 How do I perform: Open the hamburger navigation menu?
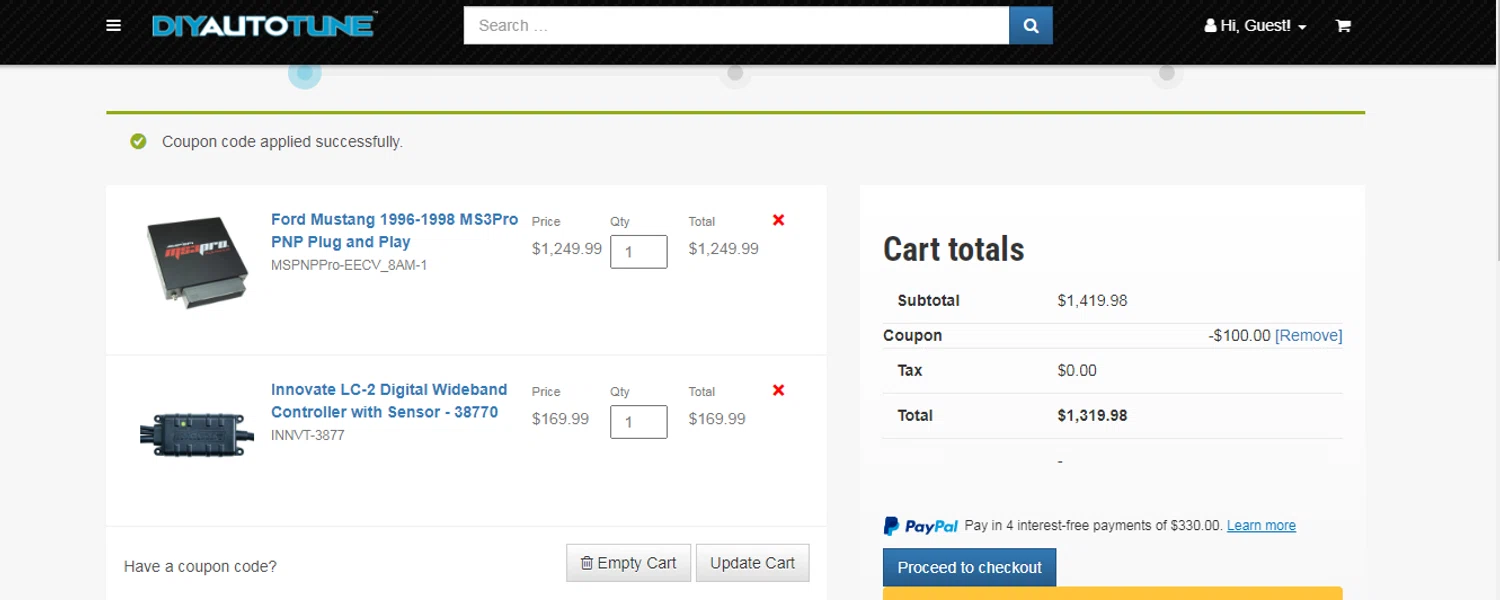(114, 25)
